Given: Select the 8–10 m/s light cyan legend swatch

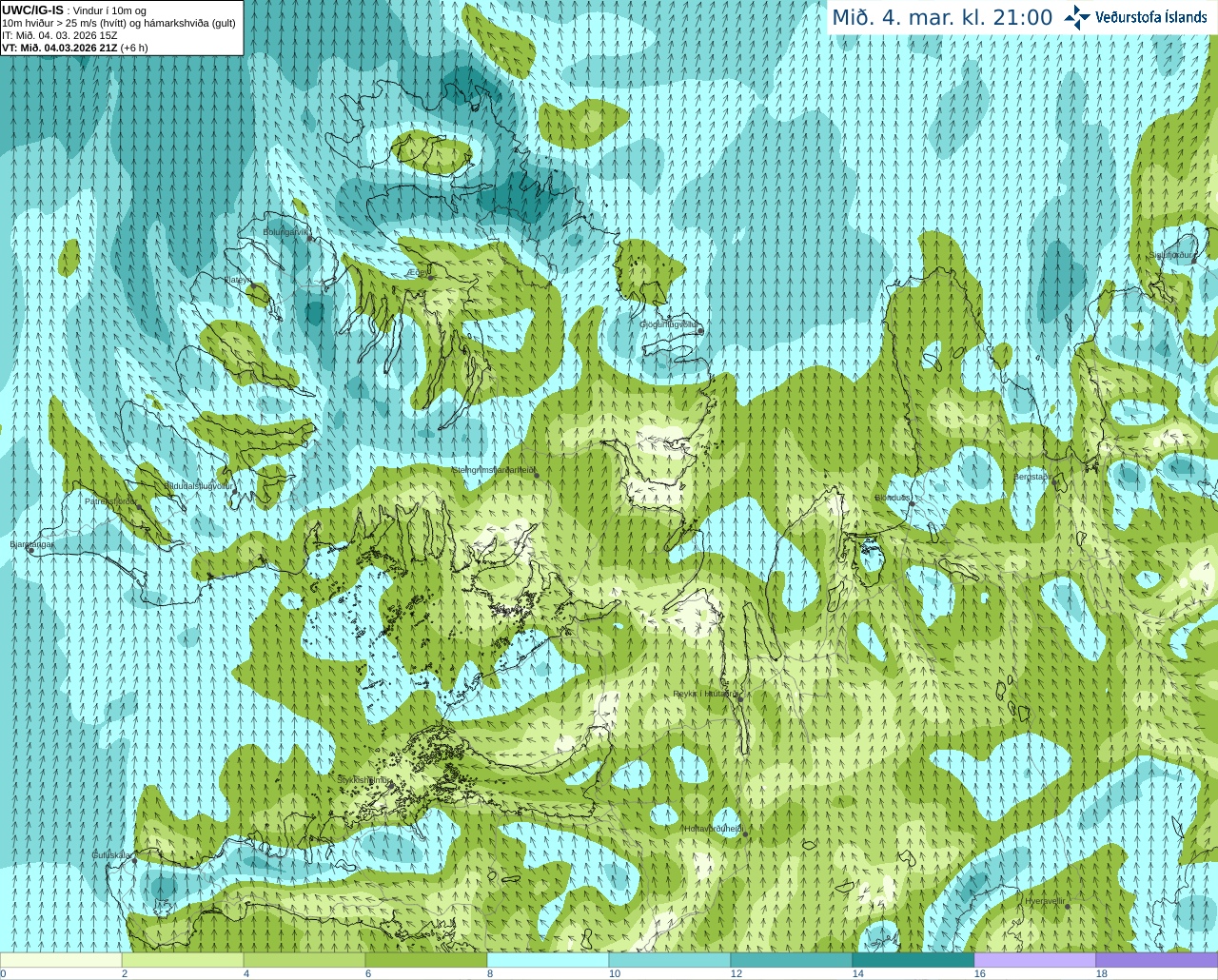Looking at the screenshot, I should click(x=548, y=960).
